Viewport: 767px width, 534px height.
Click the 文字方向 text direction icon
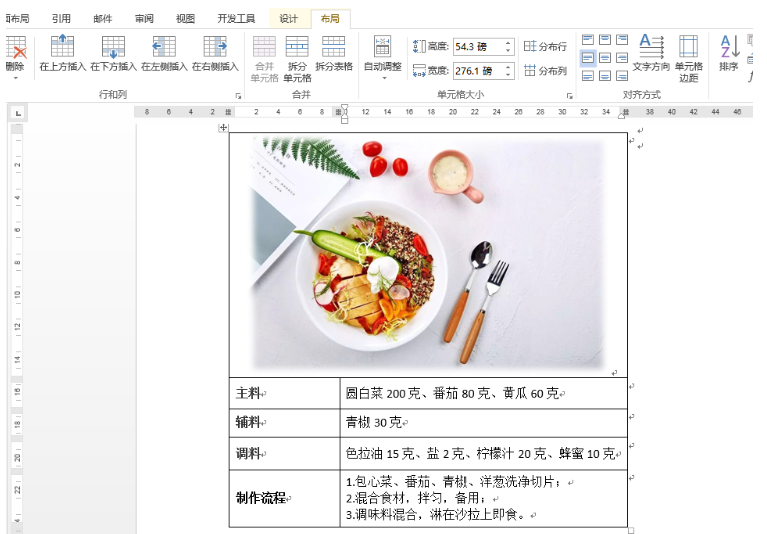(x=651, y=46)
